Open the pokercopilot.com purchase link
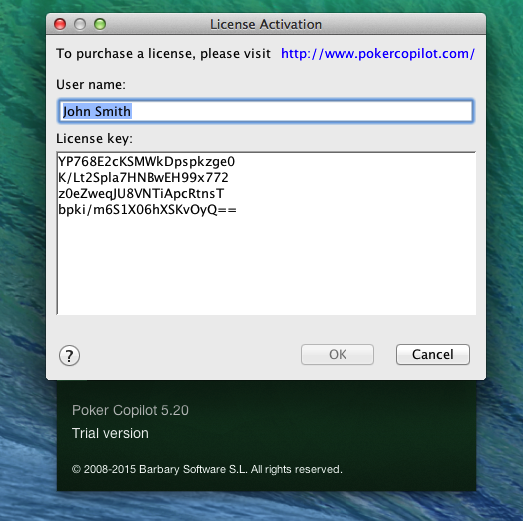This screenshot has width=523, height=521. [378, 53]
